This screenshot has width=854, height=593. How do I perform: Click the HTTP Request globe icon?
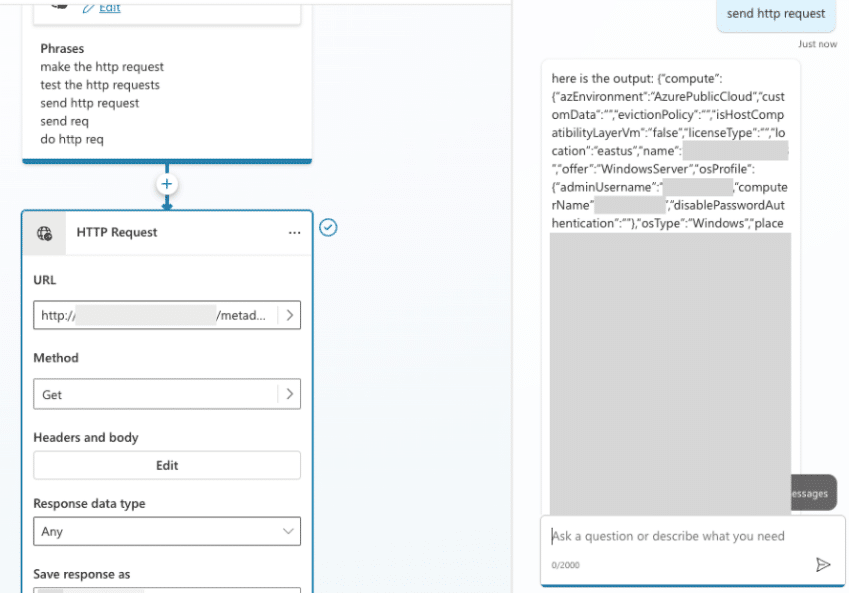point(45,233)
